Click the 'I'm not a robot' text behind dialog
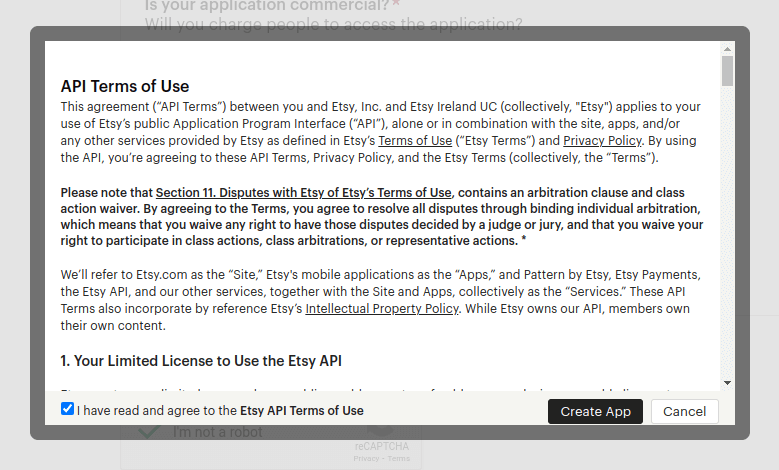This screenshot has width=779, height=470. tap(218, 432)
